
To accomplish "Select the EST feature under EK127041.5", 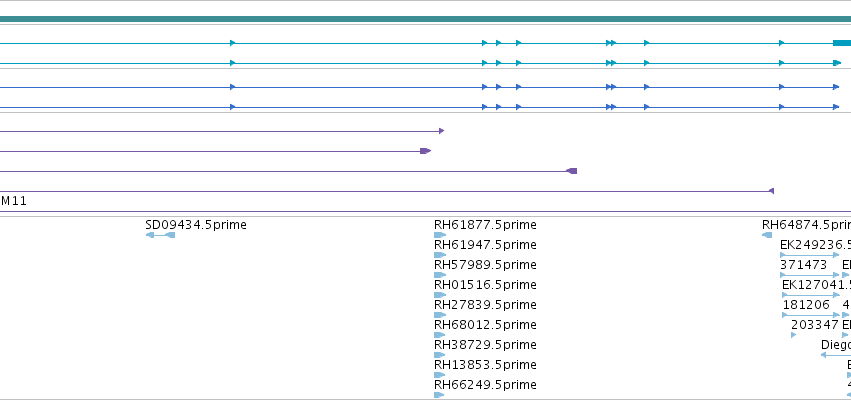I will pyautogui.click(x=811, y=295).
